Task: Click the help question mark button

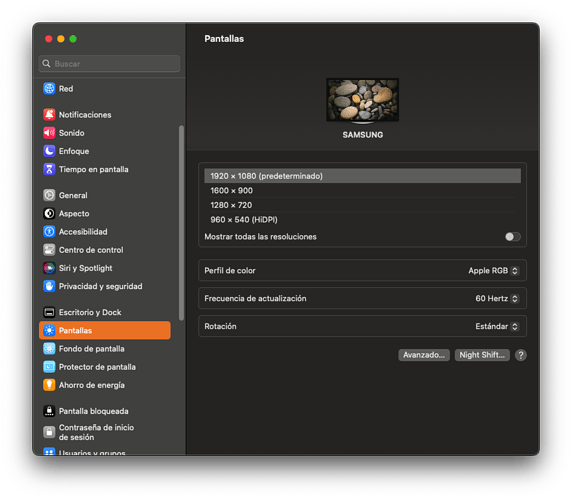Action: click(x=521, y=355)
